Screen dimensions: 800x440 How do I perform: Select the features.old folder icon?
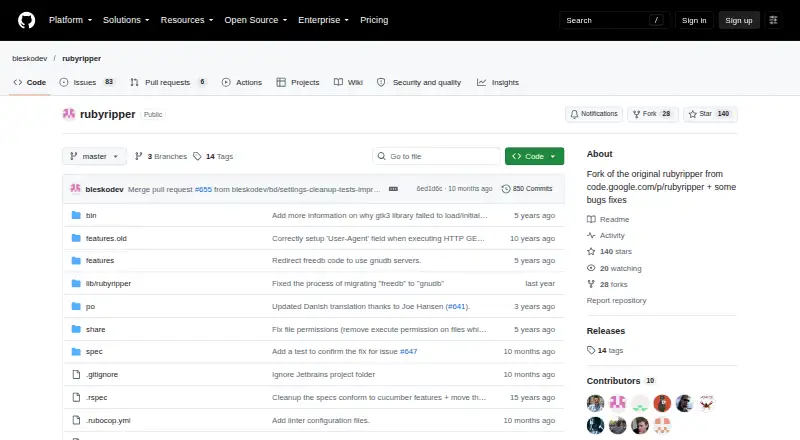pyautogui.click(x=76, y=238)
